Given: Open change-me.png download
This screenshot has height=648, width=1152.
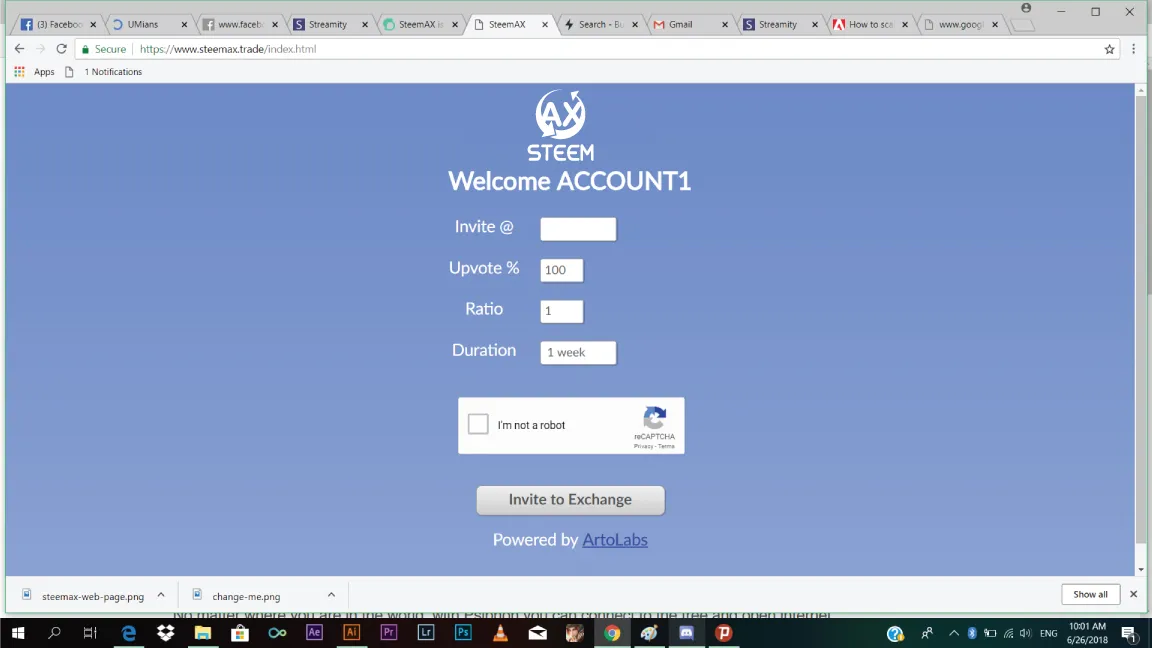Looking at the screenshot, I should tap(239, 596).
